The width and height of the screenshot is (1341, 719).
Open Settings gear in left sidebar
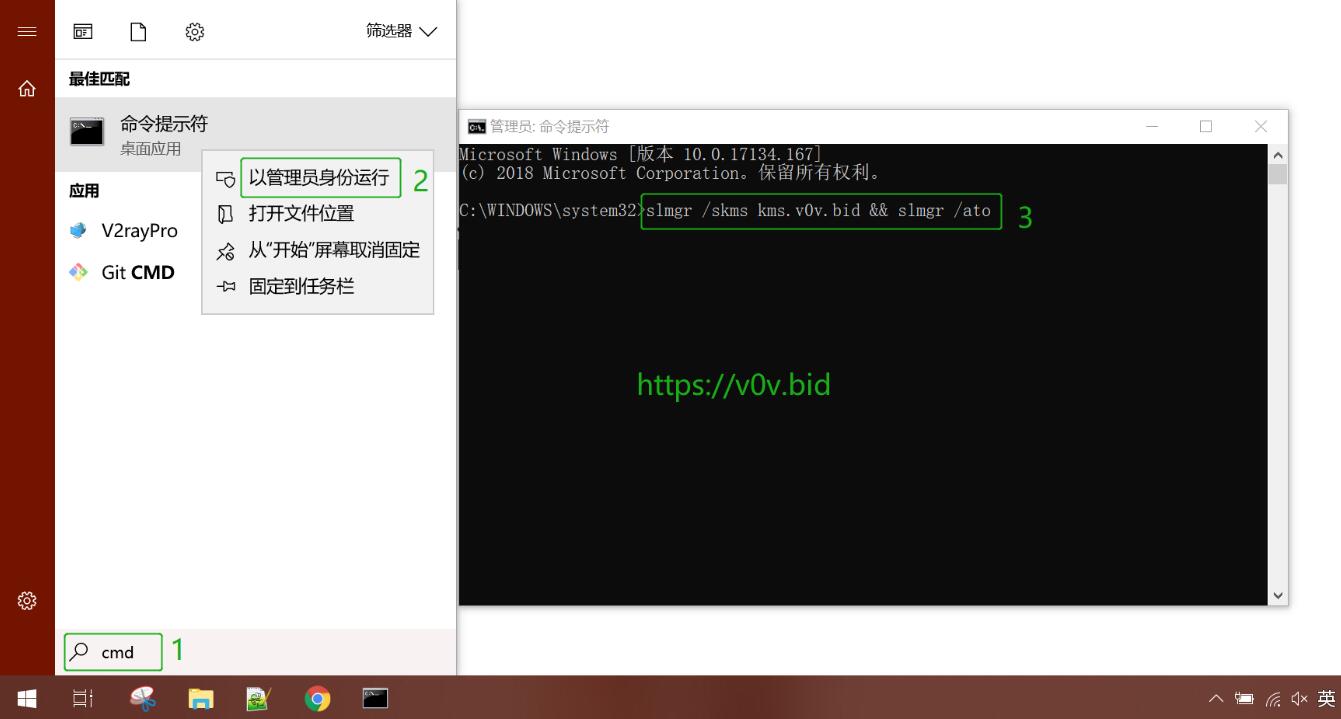click(27, 601)
